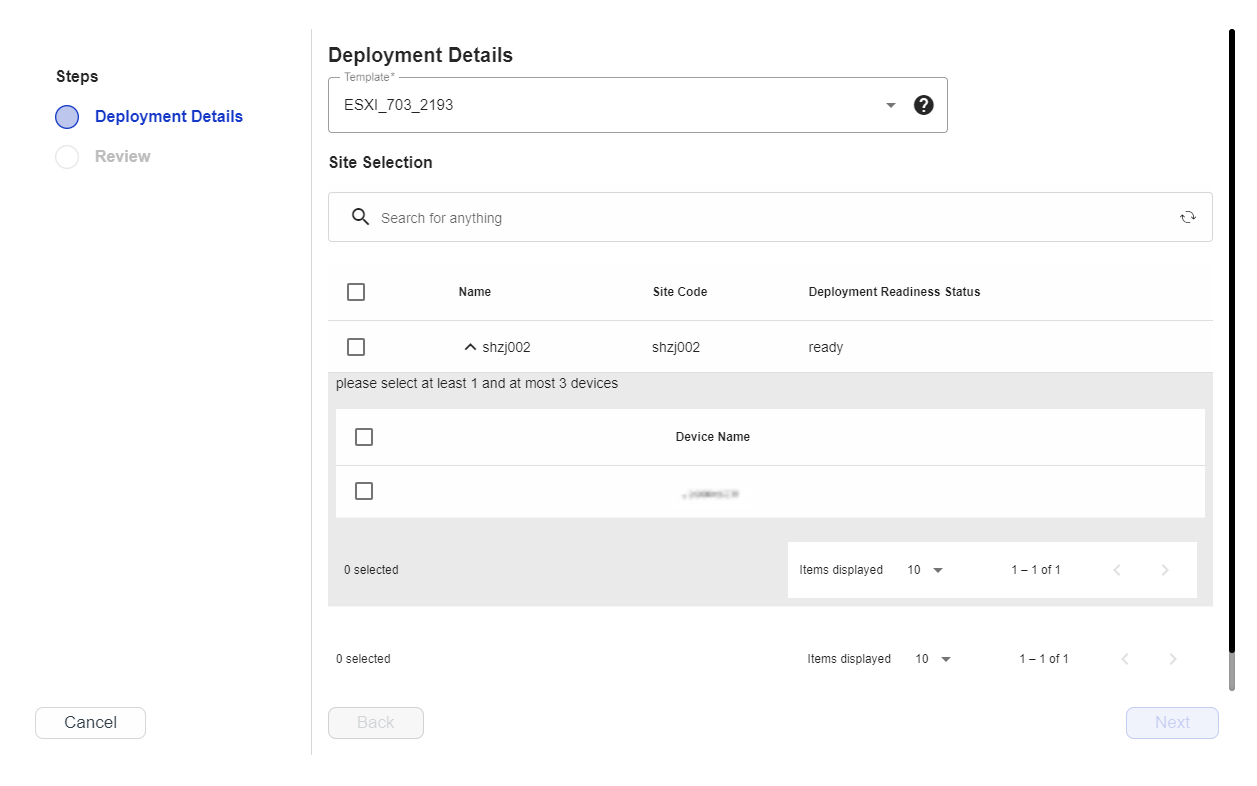Click previous page arrow in device table
1257x786 pixels.
[x=1117, y=570]
